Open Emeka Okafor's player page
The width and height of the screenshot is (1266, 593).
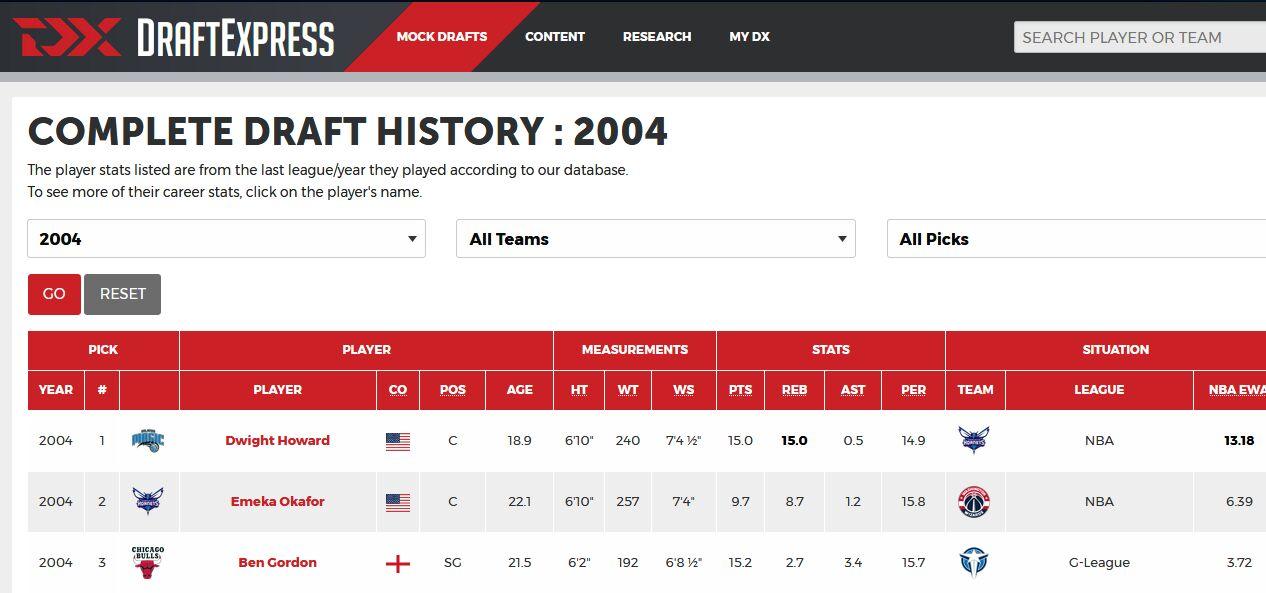click(277, 502)
